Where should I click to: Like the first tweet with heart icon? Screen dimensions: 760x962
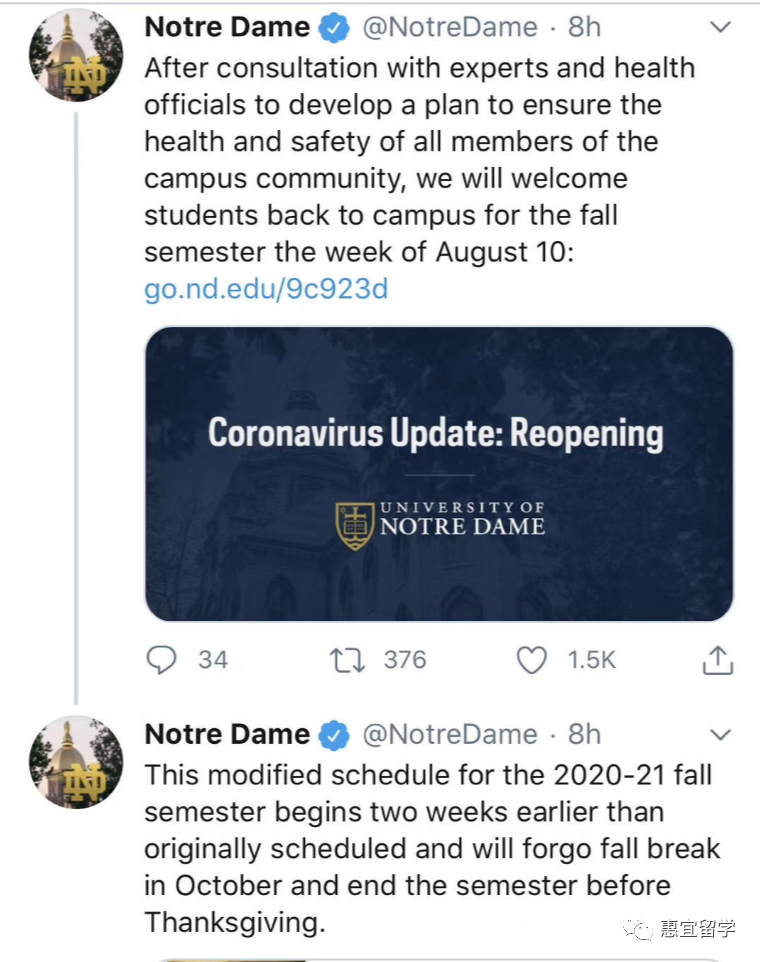531,659
